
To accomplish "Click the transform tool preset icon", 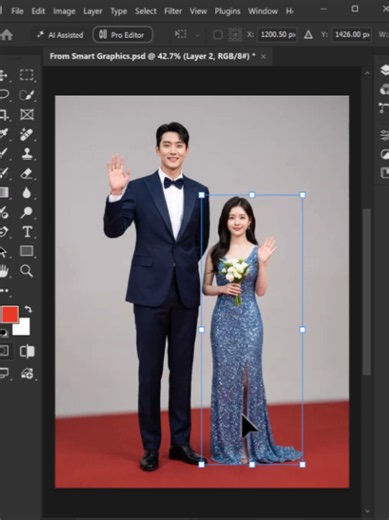I will click(181, 34).
